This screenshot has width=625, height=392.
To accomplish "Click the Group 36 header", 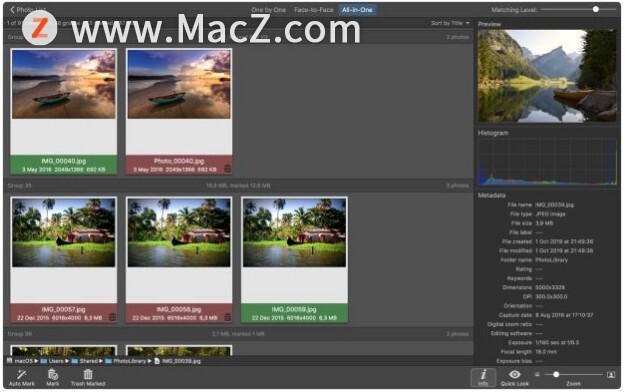I will pyautogui.click(x=238, y=334).
